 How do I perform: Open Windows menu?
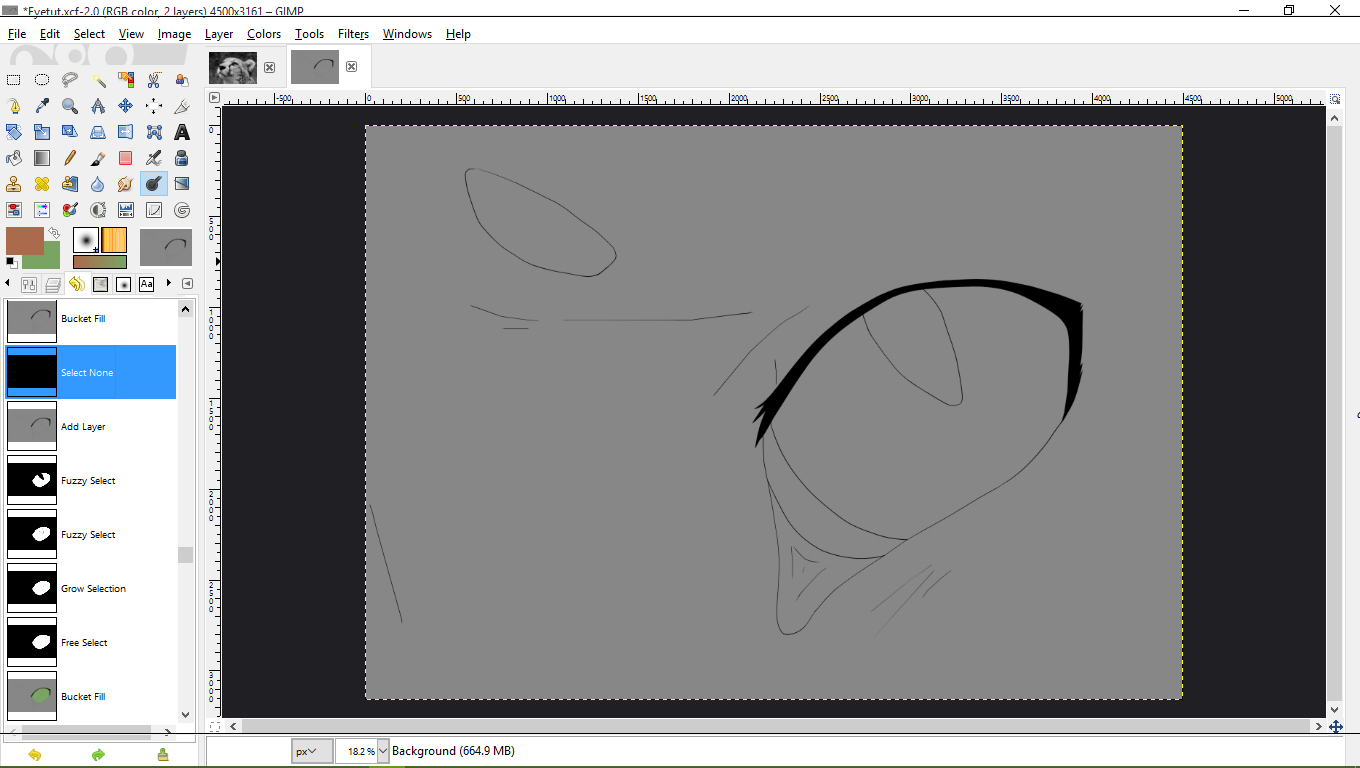click(407, 34)
